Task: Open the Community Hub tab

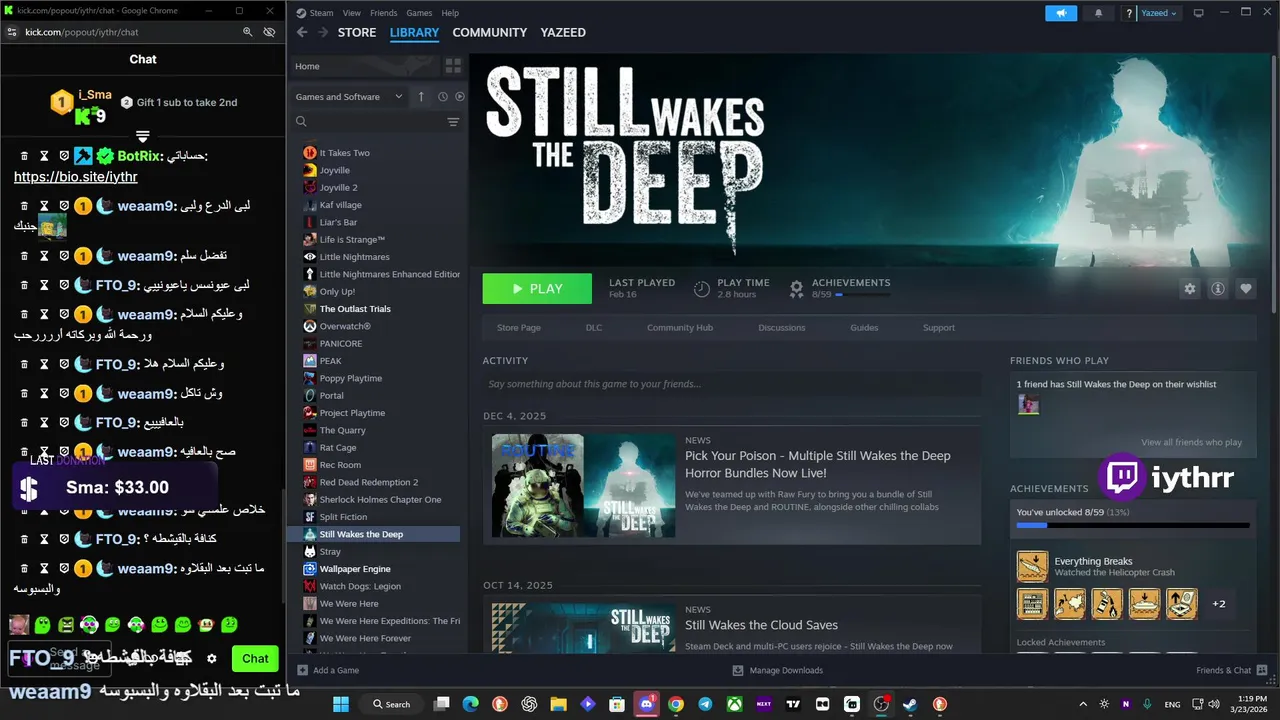Action: tap(680, 328)
